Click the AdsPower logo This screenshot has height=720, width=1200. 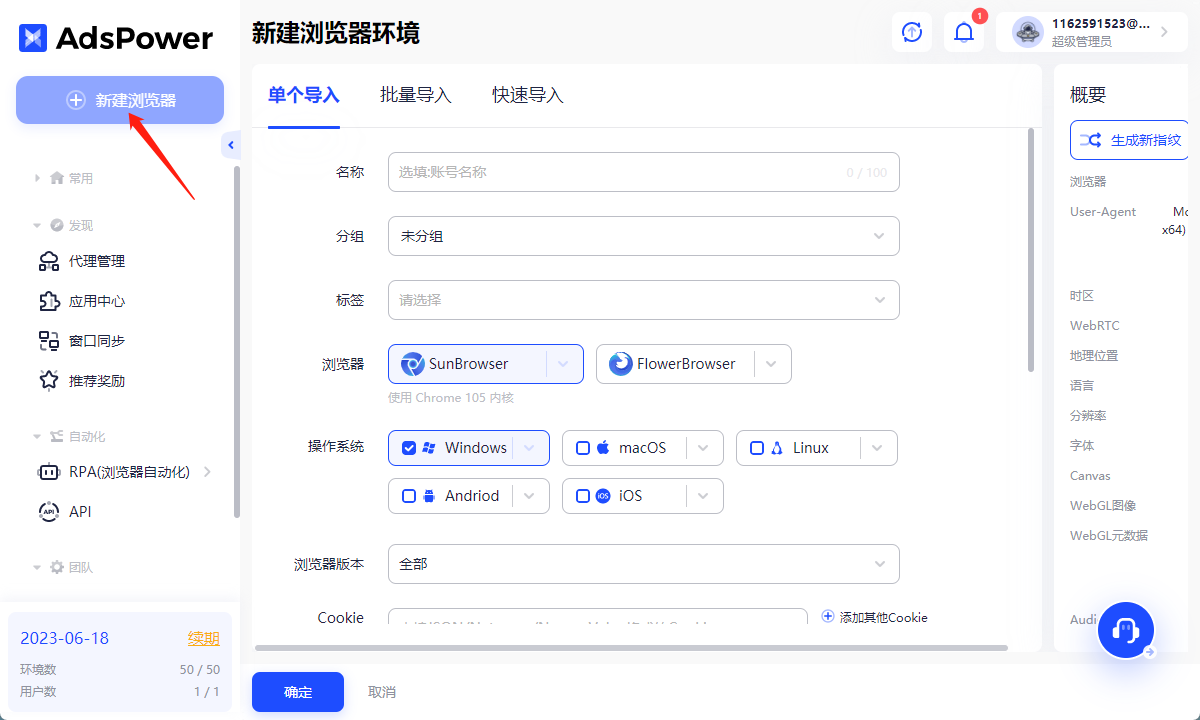(116, 38)
